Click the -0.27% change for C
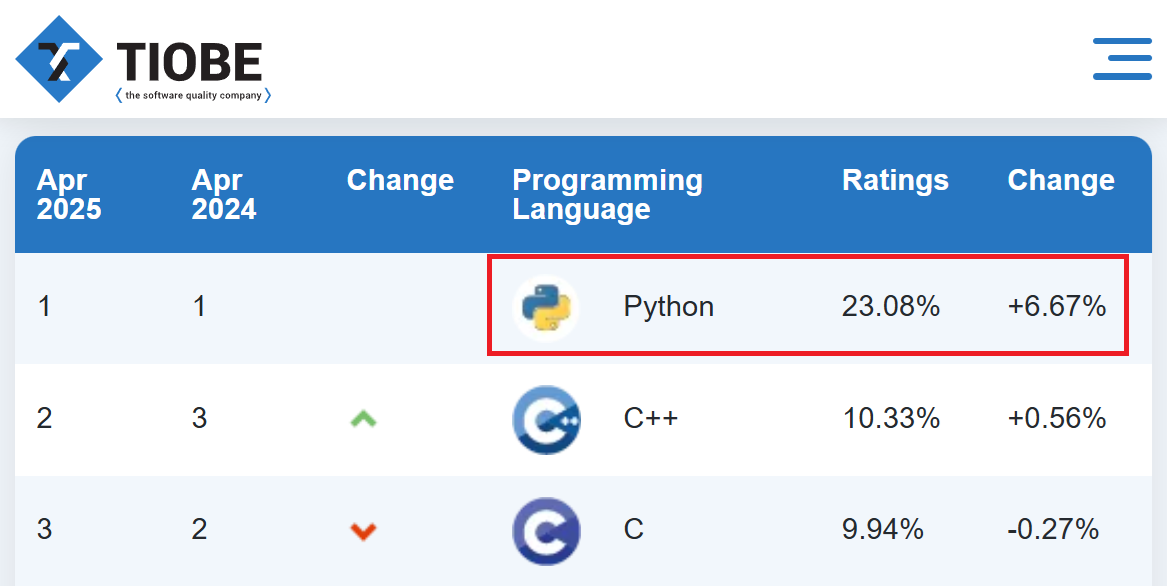1167x586 pixels. [x=1053, y=529]
